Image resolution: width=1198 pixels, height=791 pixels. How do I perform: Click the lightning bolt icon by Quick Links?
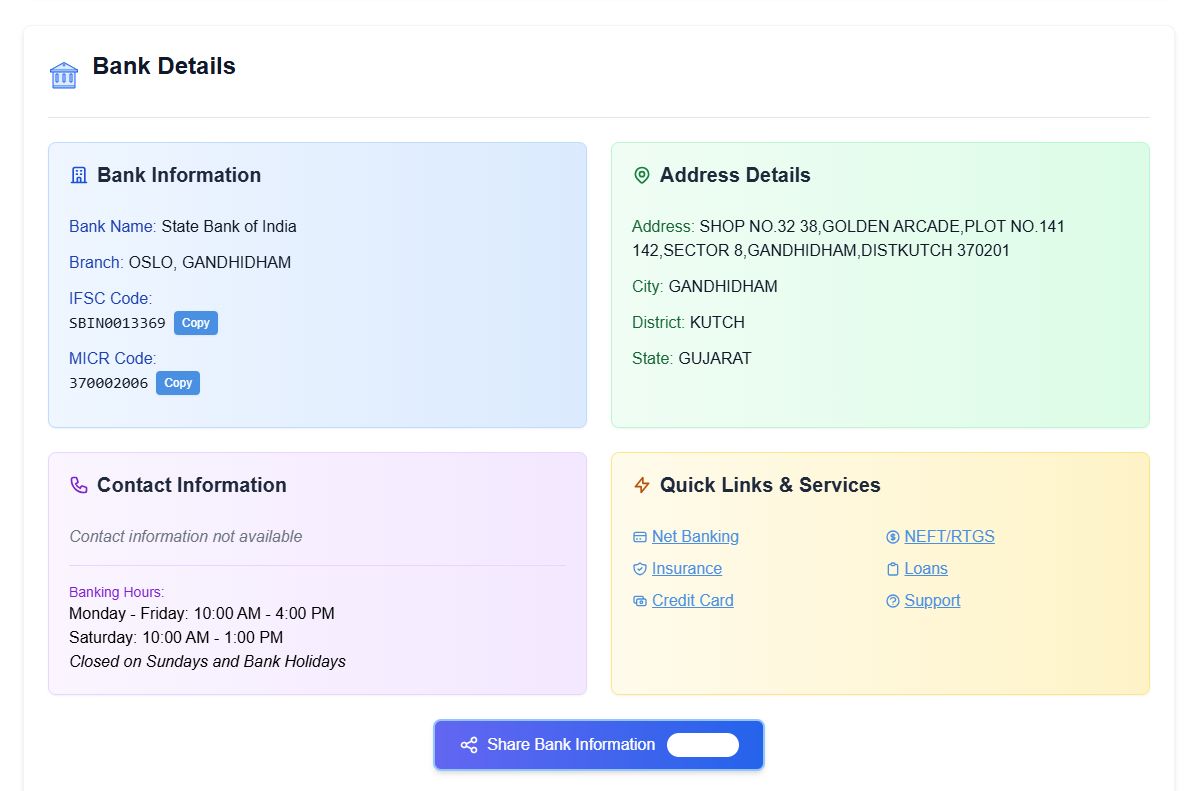coord(642,485)
